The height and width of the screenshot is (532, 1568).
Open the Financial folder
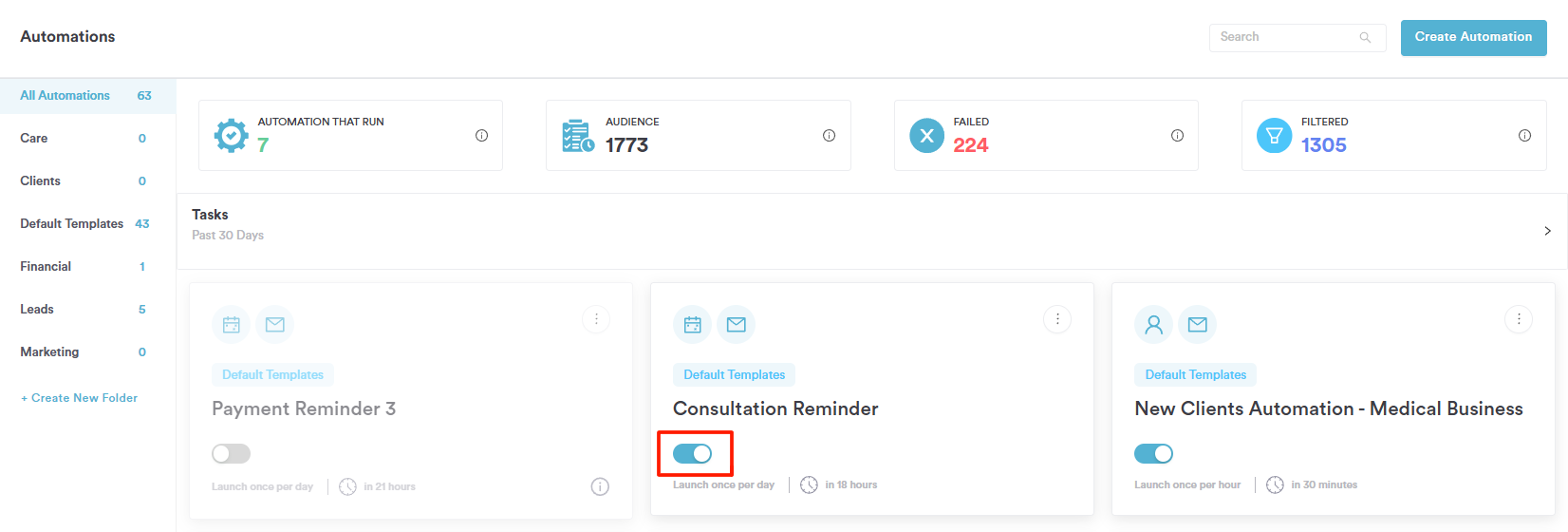pos(46,267)
